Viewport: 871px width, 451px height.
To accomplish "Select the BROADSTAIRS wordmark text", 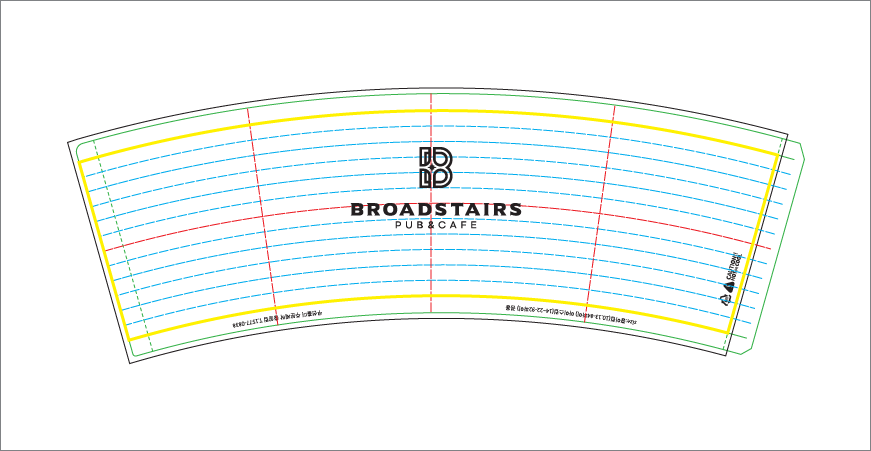I will point(435,210).
